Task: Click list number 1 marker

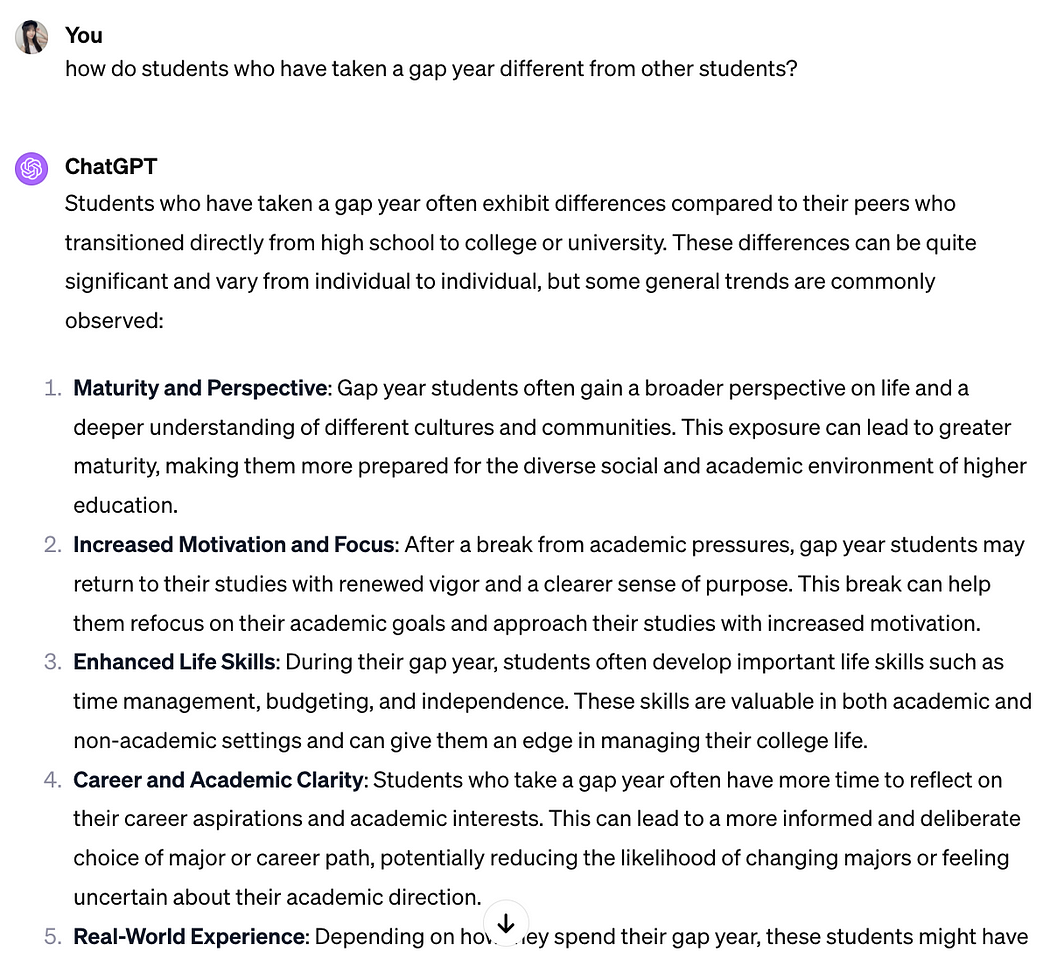Action: point(53,388)
